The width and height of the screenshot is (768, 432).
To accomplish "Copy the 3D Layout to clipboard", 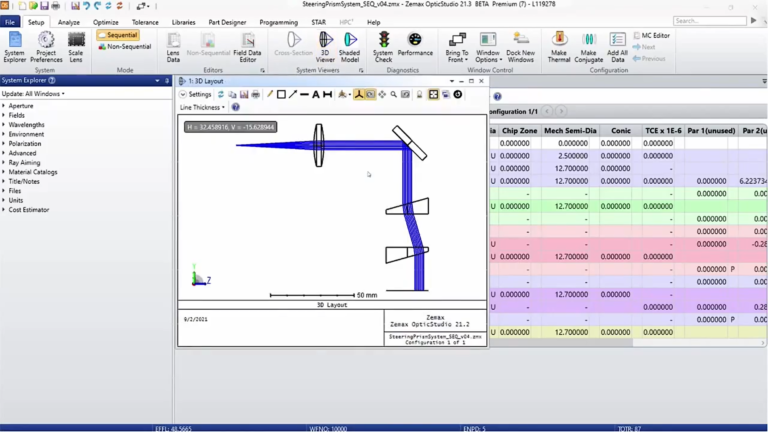I will tap(232, 95).
